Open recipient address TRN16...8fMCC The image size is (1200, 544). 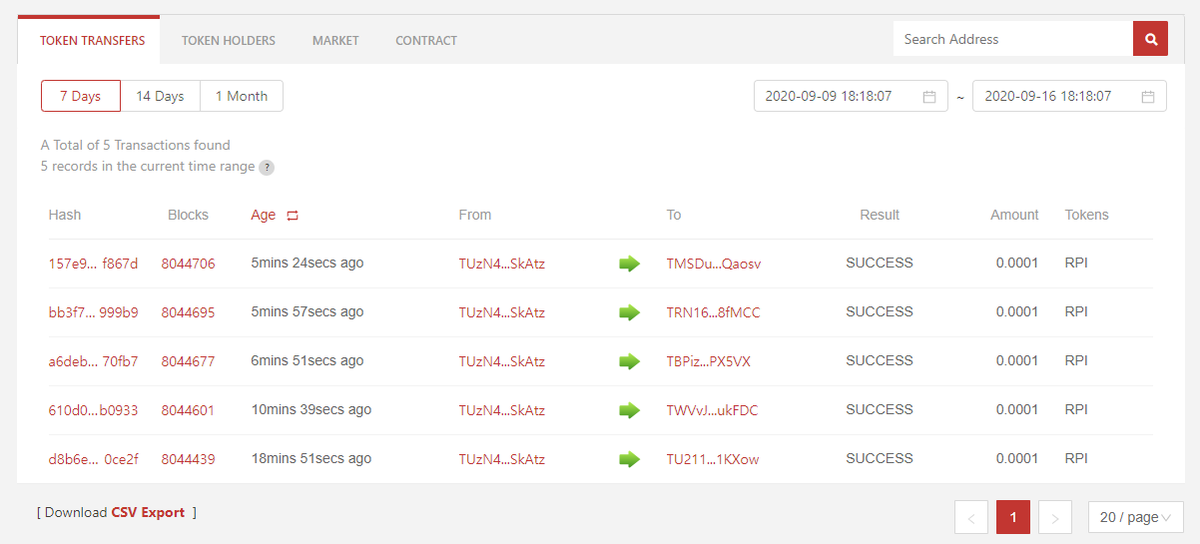click(713, 313)
